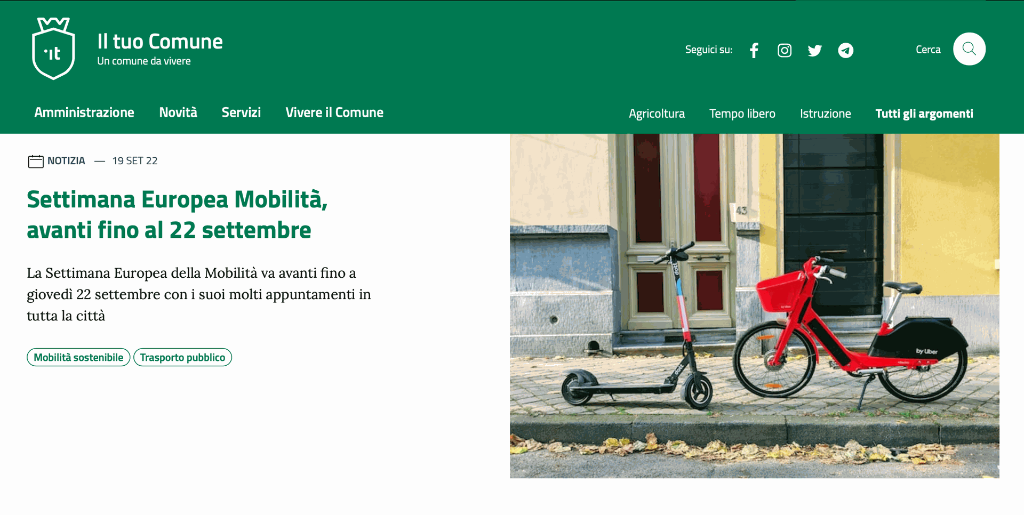Open the Istruzione topic link
Screen dimensions: 1024x515
click(x=825, y=114)
